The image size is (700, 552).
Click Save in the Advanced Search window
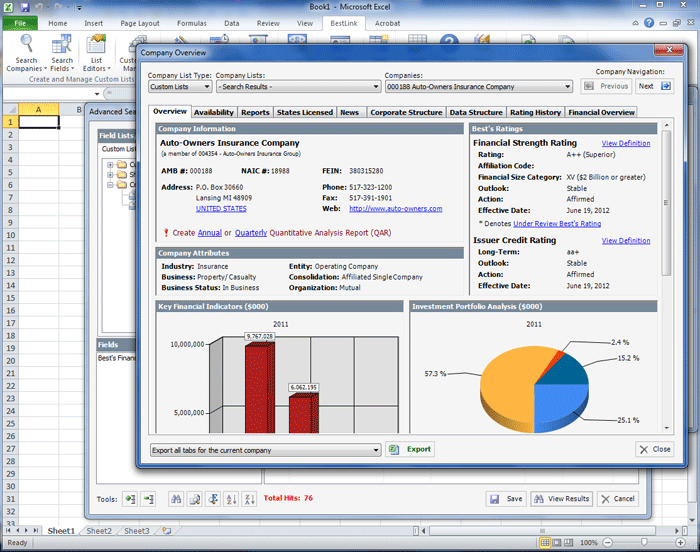click(506, 498)
